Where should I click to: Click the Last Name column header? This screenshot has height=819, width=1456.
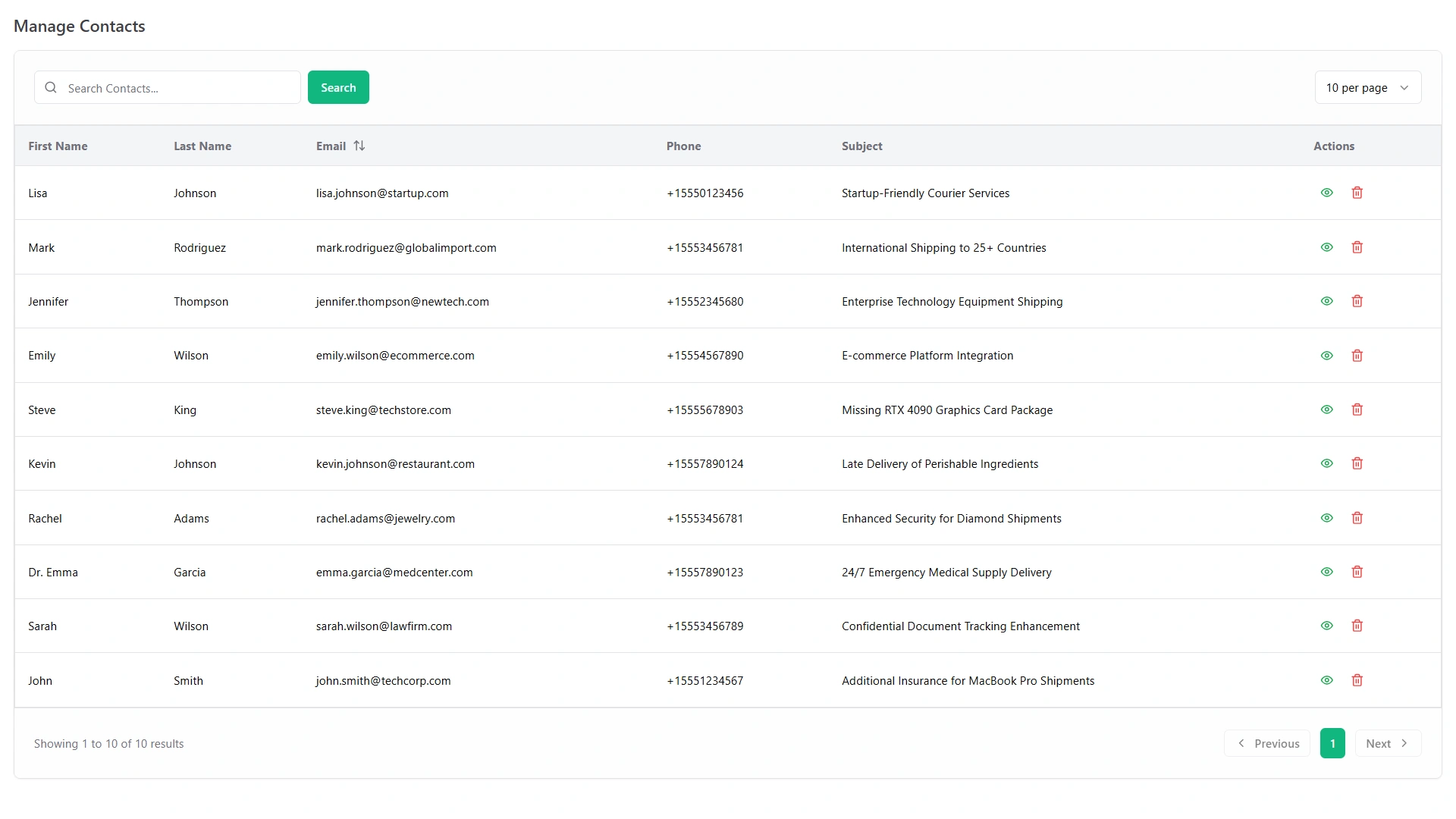pyautogui.click(x=202, y=146)
